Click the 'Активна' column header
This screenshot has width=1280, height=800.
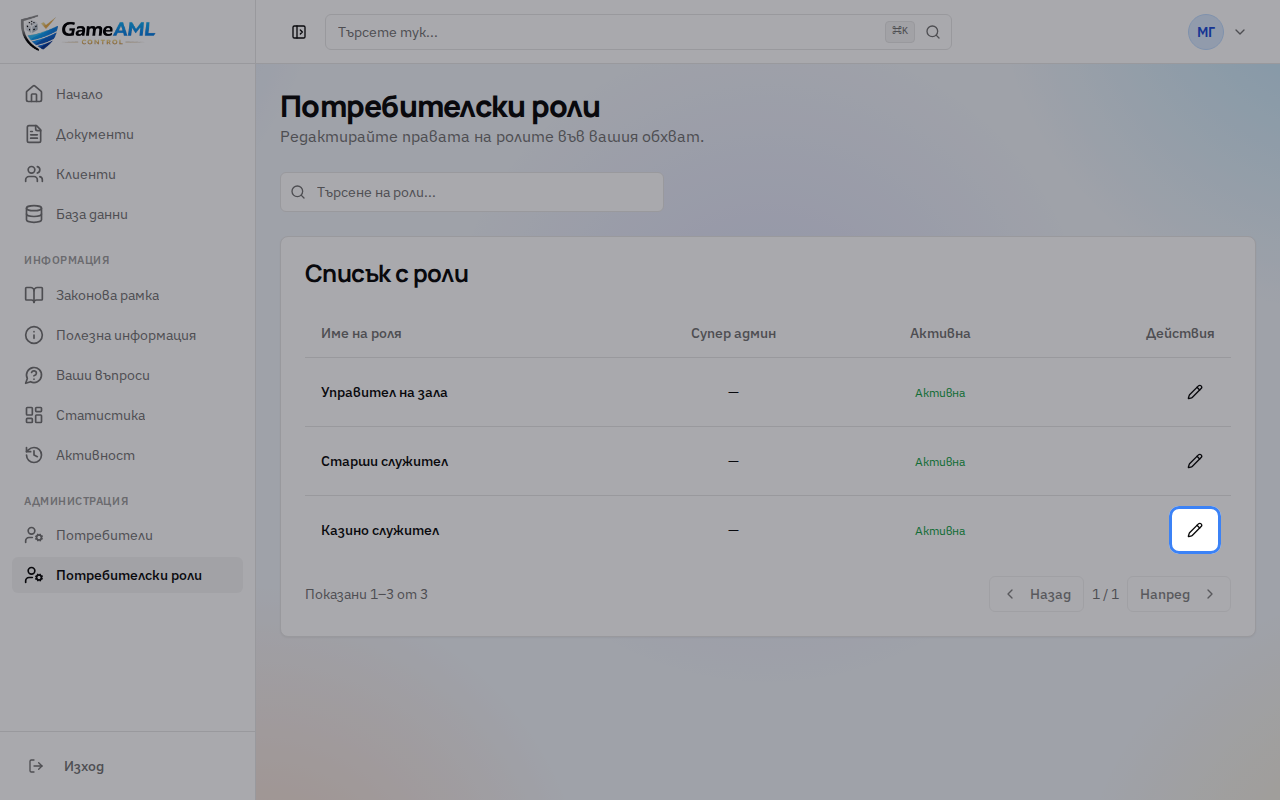point(940,333)
